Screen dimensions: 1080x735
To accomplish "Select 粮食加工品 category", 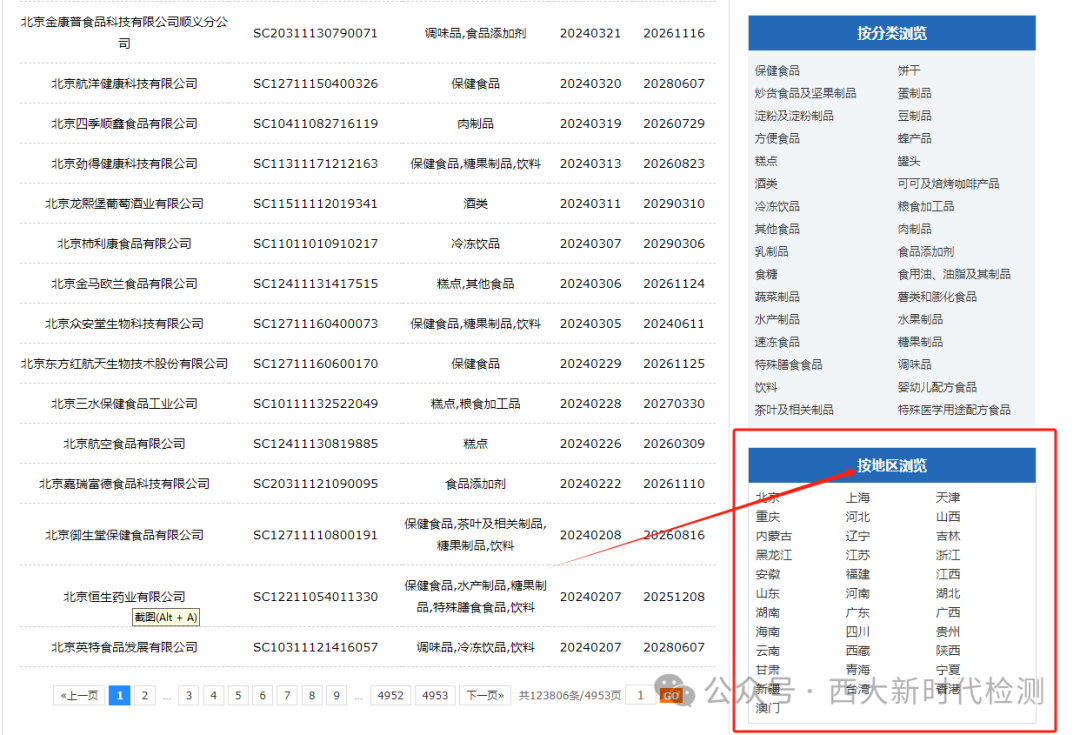I will click(926, 206).
